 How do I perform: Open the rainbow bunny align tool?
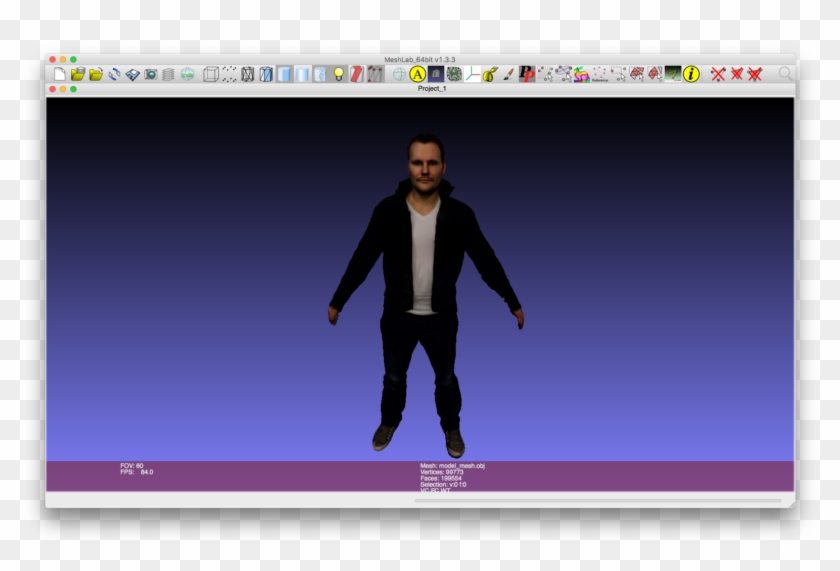pos(582,74)
